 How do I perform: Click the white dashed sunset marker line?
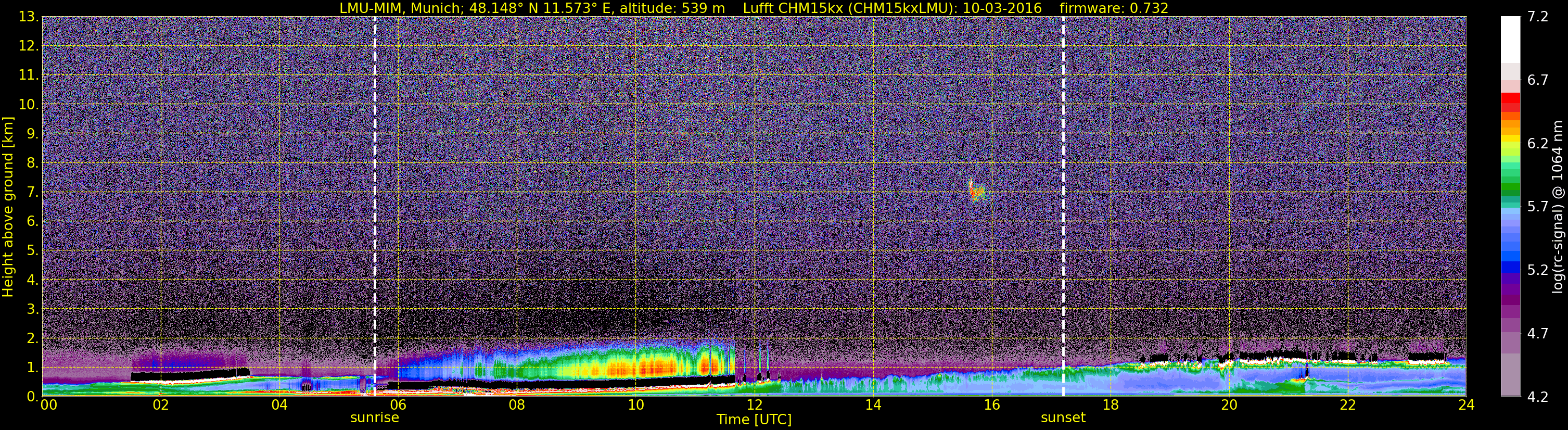(x=1063, y=206)
